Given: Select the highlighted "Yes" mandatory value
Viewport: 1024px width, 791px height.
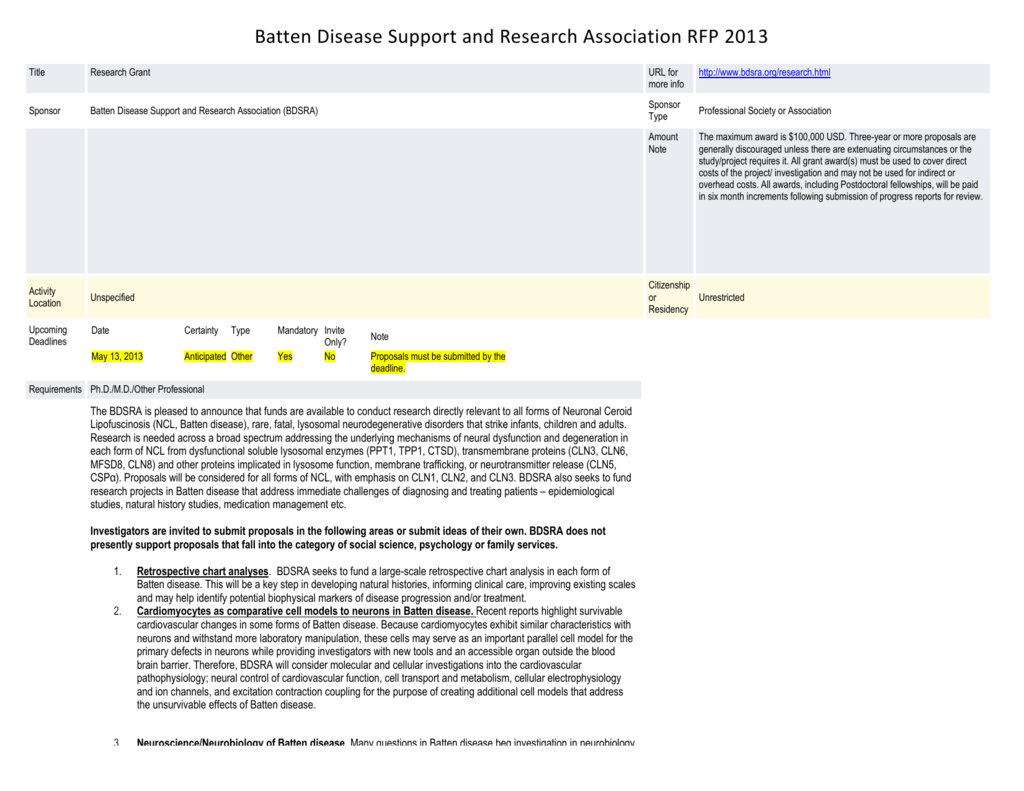Looking at the screenshot, I should point(285,357).
